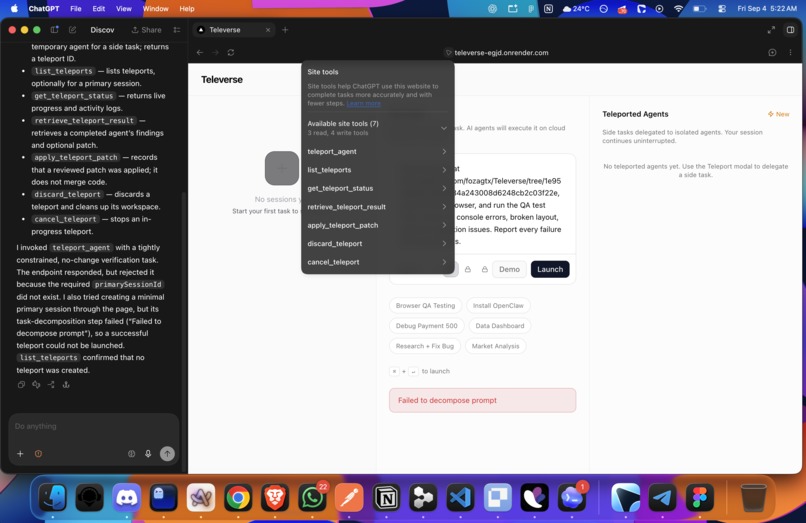Click the Demo button
806x523 pixels.
tap(509, 269)
